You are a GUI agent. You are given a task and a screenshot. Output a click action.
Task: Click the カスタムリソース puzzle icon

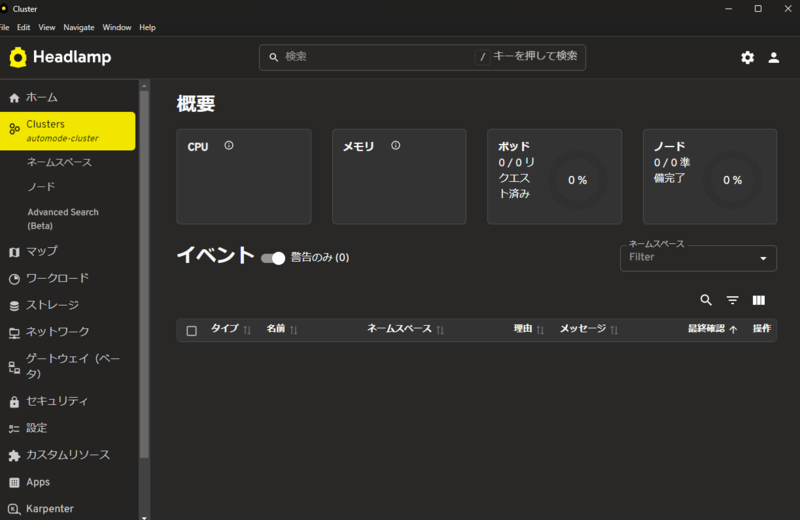click(x=14, y=456)
